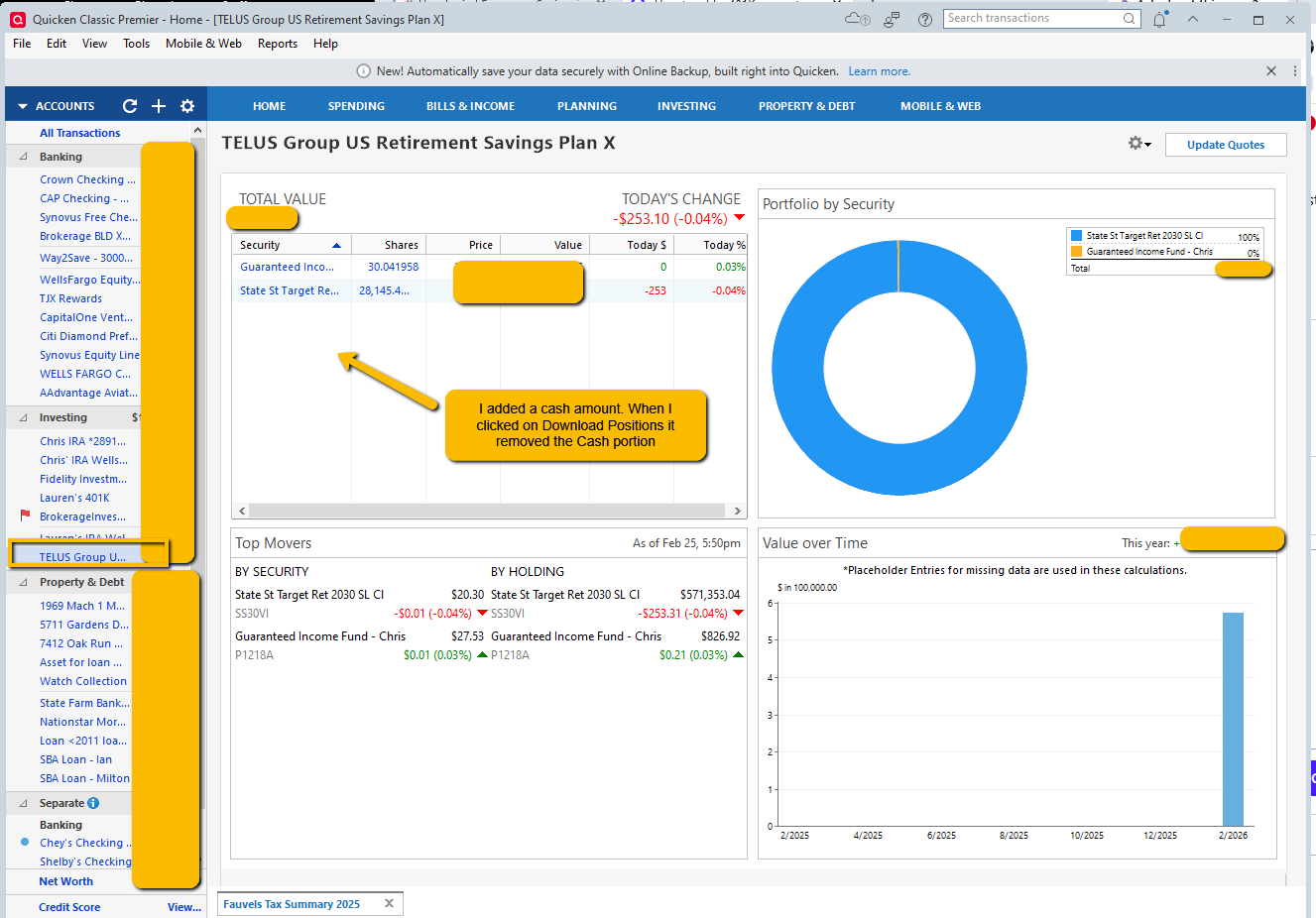Open the Reports menu
Viewport: 1316px width, 918px height.
pos(277,44)
